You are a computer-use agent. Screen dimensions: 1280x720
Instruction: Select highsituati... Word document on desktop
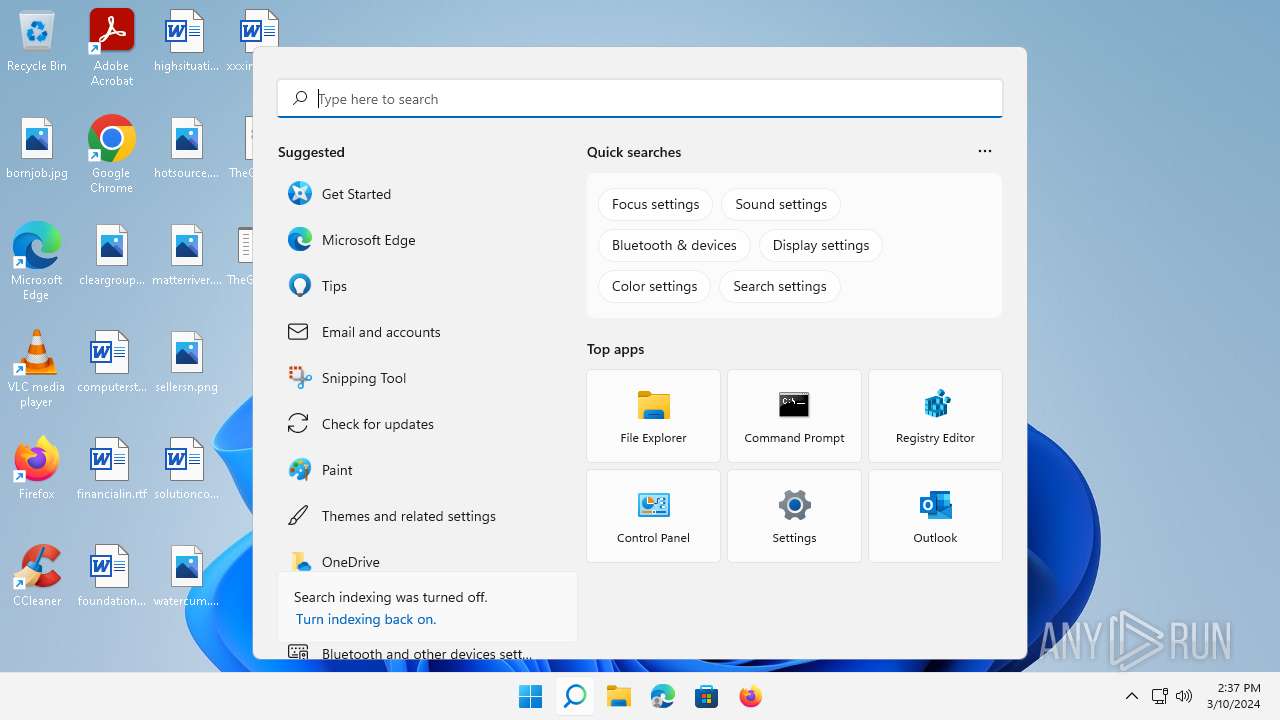(x=187, y=42)
